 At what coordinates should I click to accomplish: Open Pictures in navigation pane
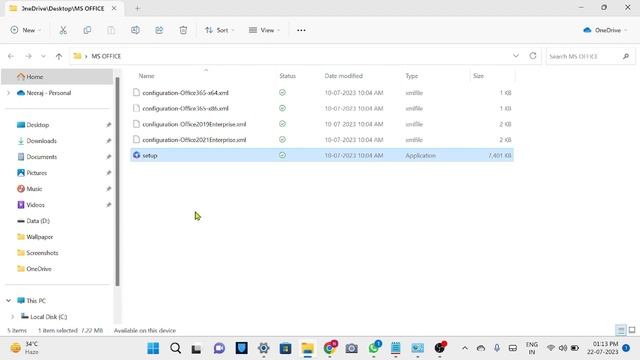[x=36, y=173]
